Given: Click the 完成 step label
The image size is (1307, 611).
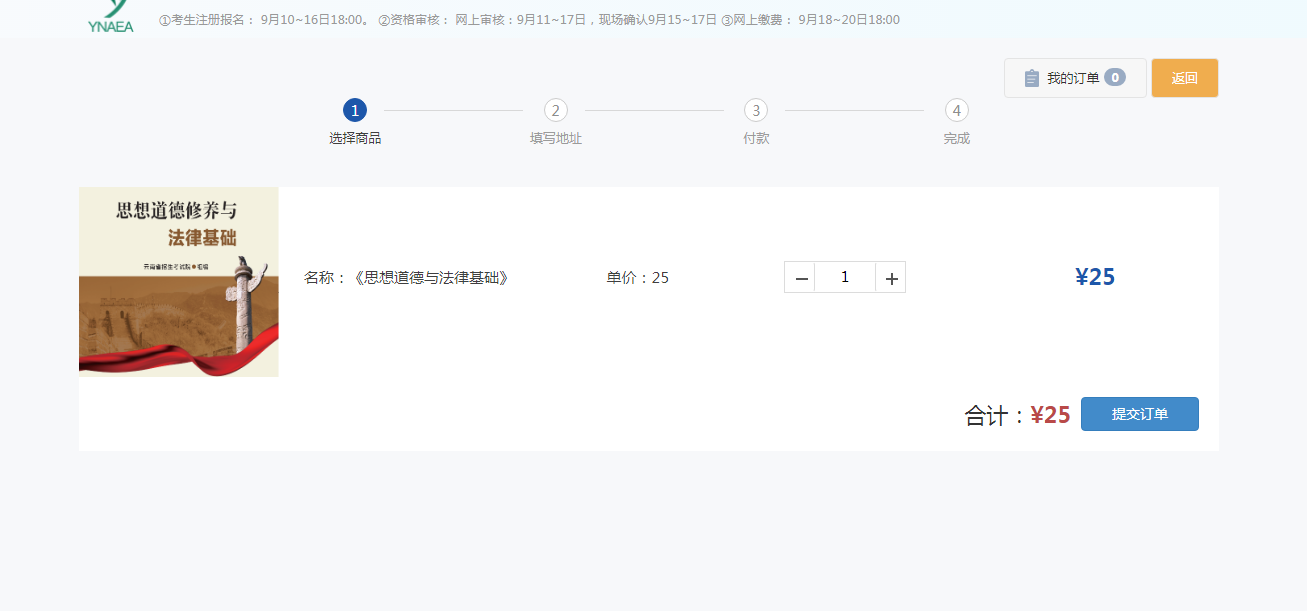Looking at the screenshot, I should click(x=957, y=138).
